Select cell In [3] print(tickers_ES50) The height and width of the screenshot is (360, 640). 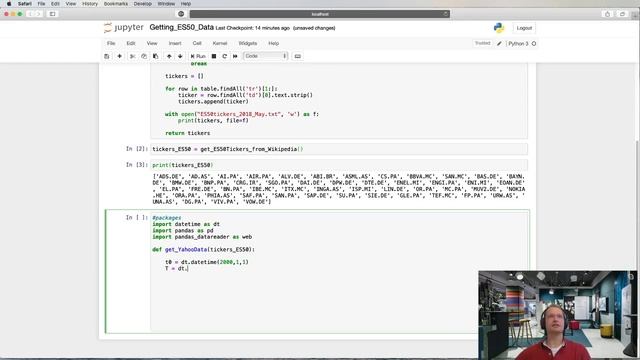[x=339, y=165]
